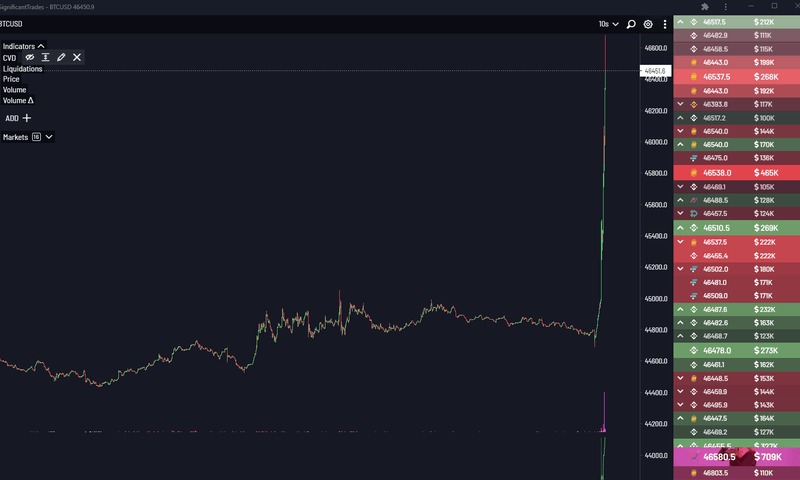The image size is (800, 480).
Task: Expand the Markets dropdown chevron
Action: click(49, 137)
